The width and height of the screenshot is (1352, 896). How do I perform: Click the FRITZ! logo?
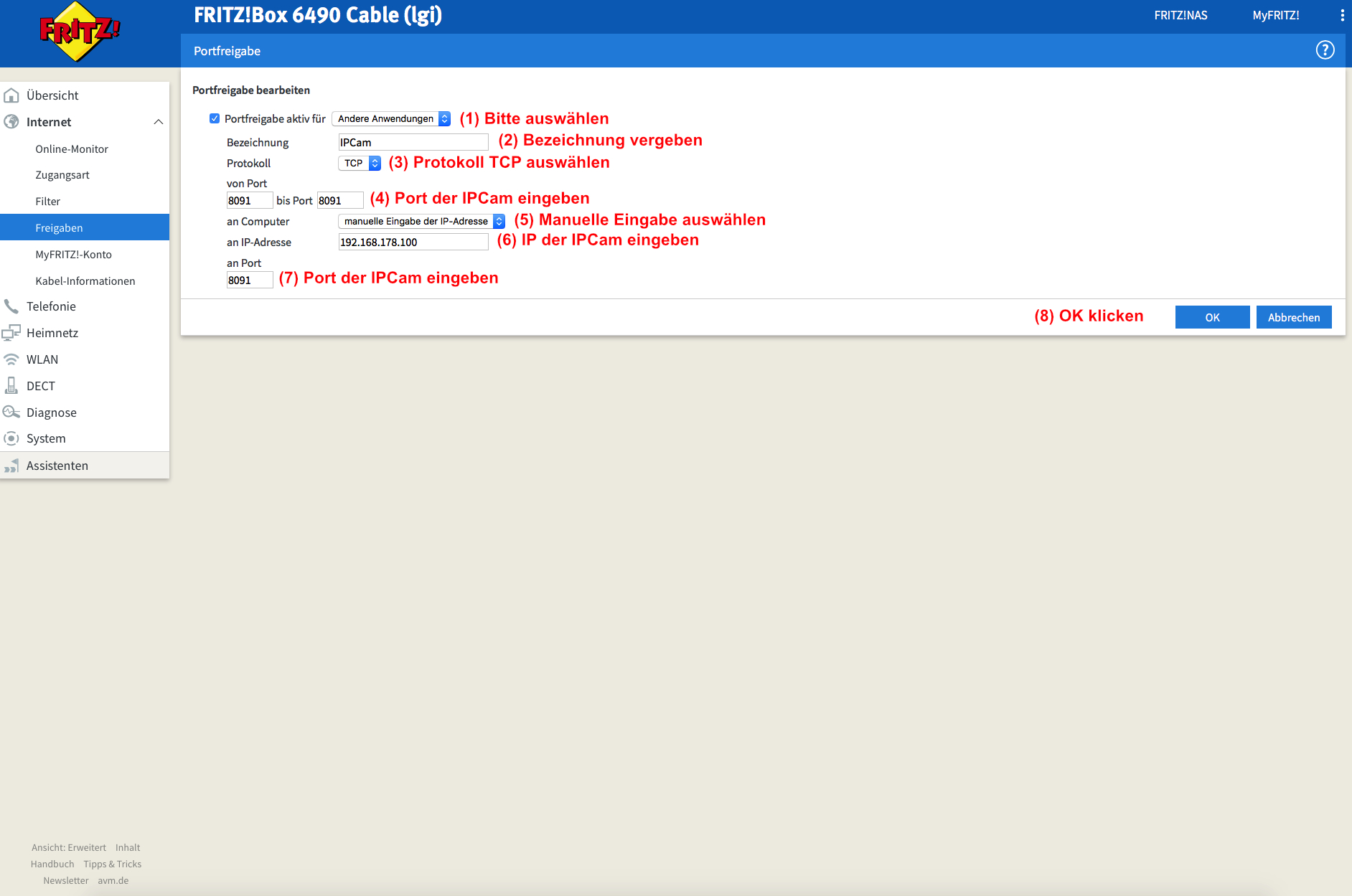coord(80,32)
